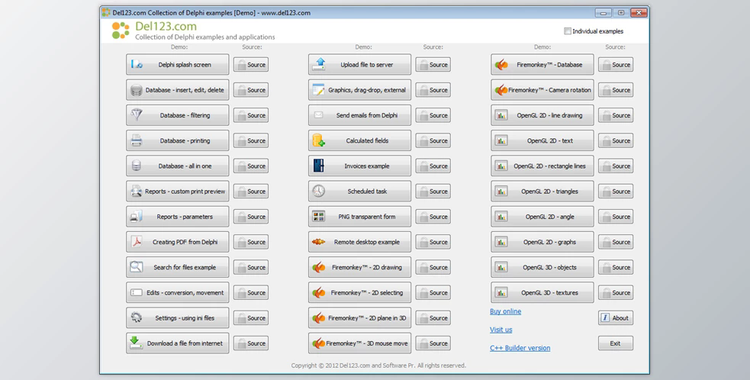Click the Firemonkey icon on Firemonkey Database
The height and width of the screenshot is (380, 750).
501,64
